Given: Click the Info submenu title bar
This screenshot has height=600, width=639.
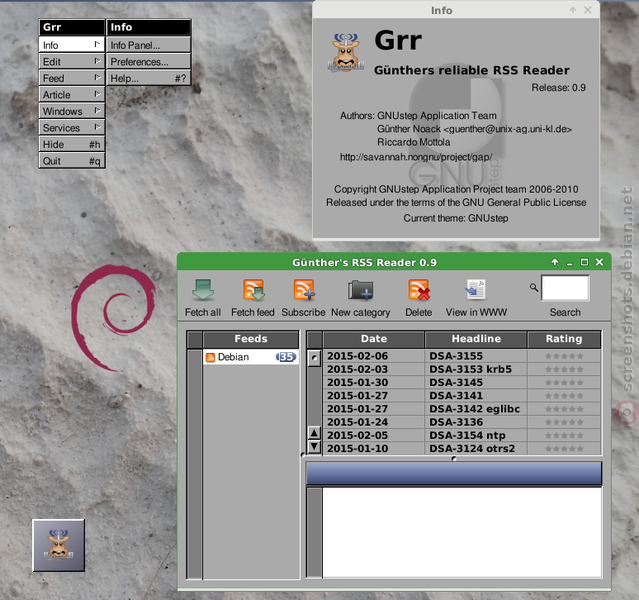Looking at the screenshot, I should click(x=148, y=27).
